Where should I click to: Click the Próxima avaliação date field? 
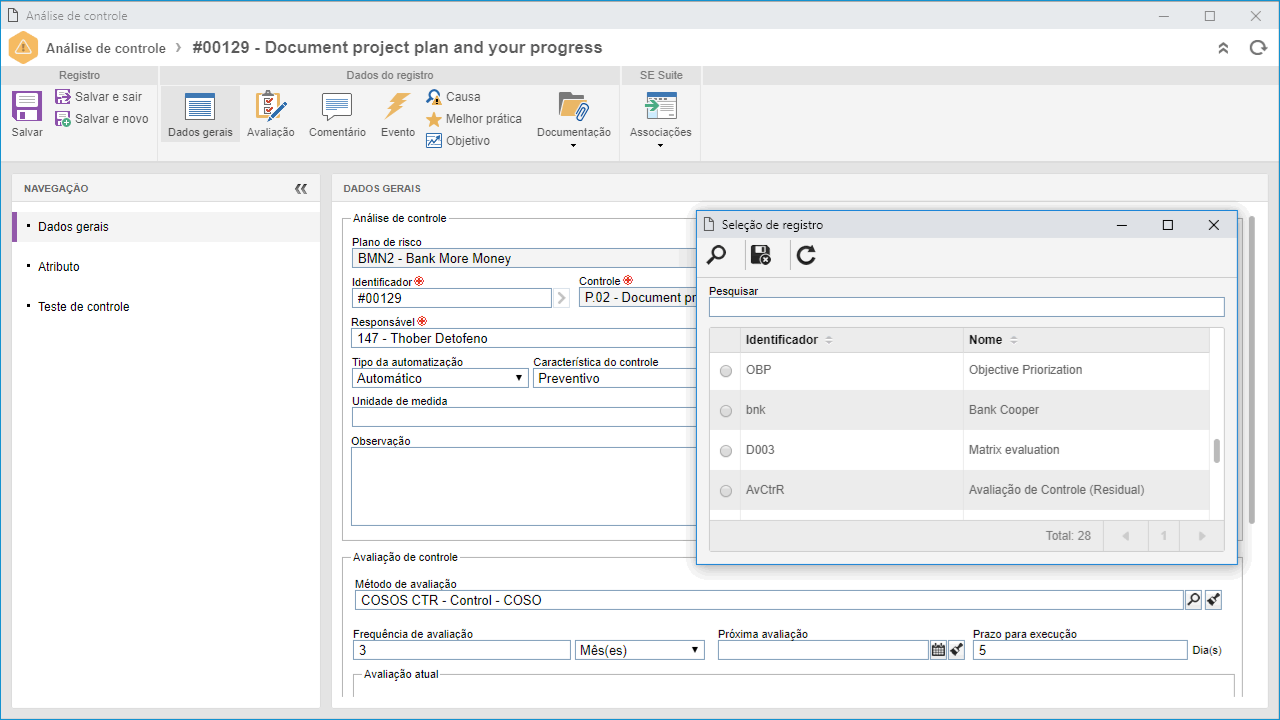[x=824, y=650]
